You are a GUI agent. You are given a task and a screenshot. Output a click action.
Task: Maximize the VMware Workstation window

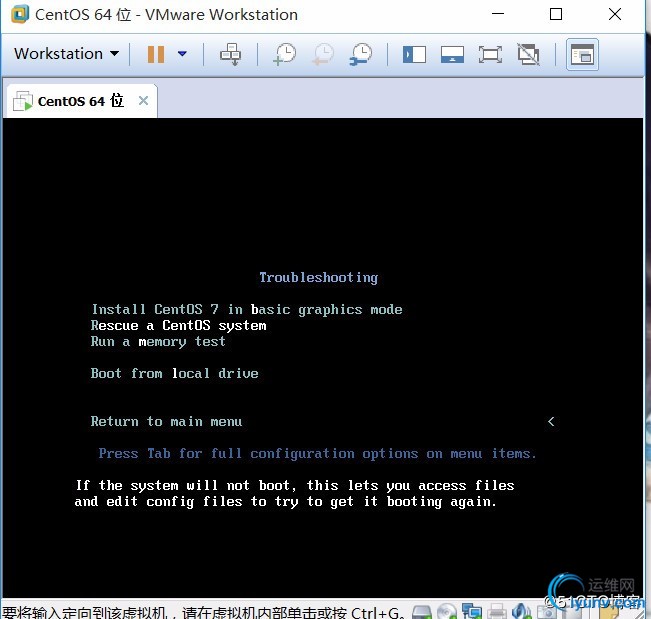coord(556,14)
